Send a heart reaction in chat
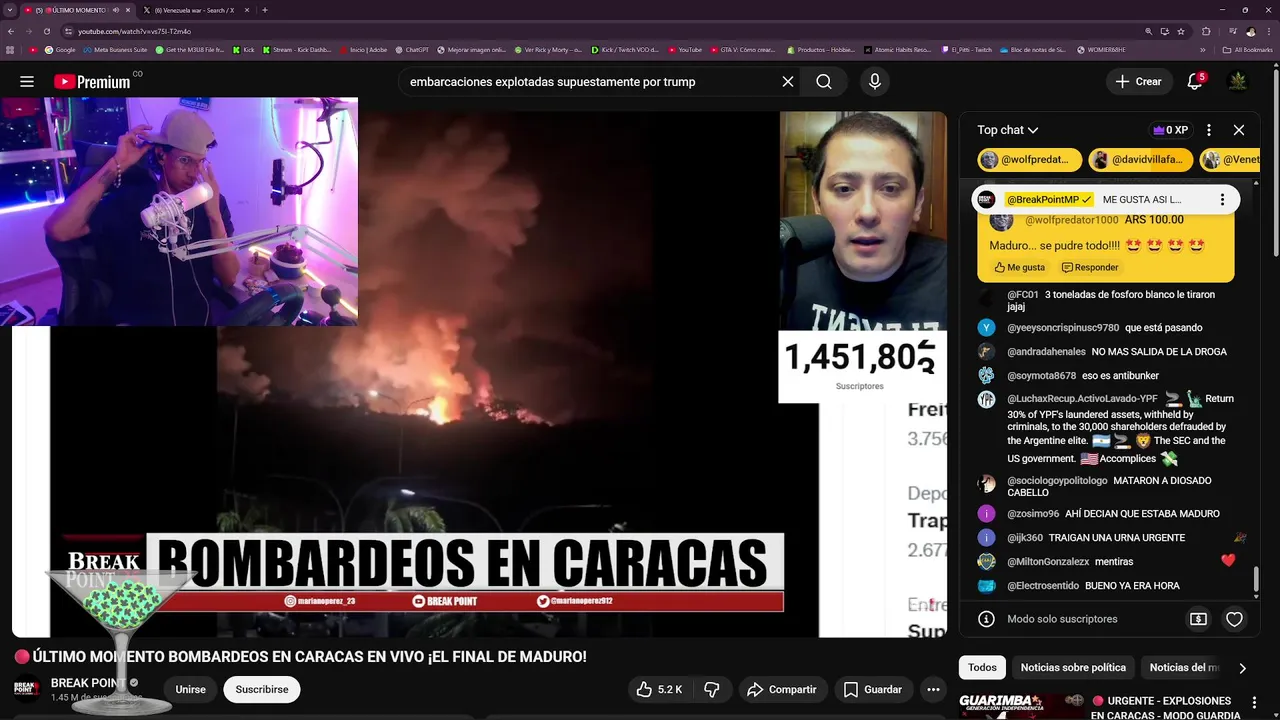1280x720 pixels. (1234, 619)
